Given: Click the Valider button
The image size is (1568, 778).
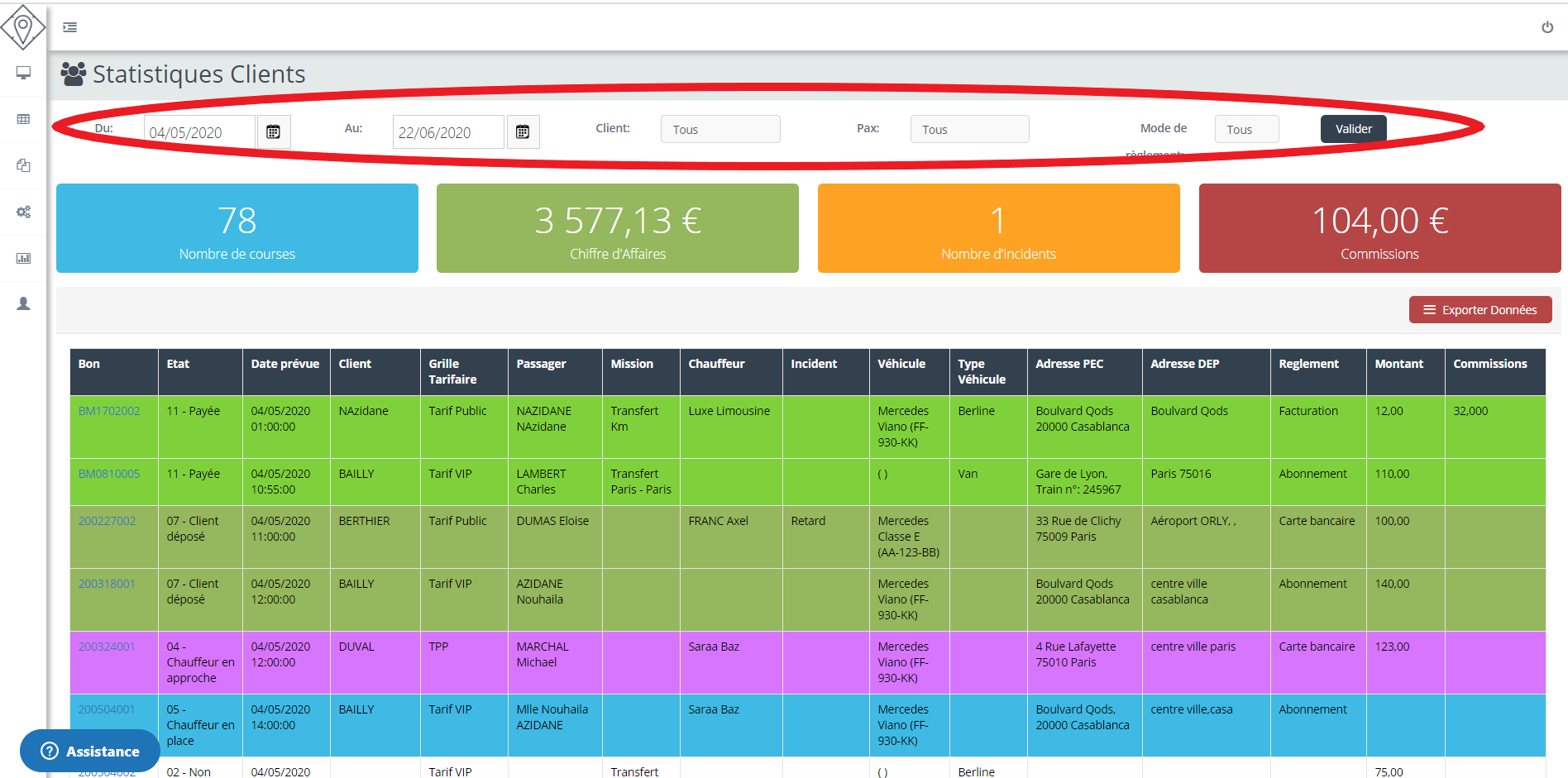Looking at the screenshot, I should pos(1353,129).
